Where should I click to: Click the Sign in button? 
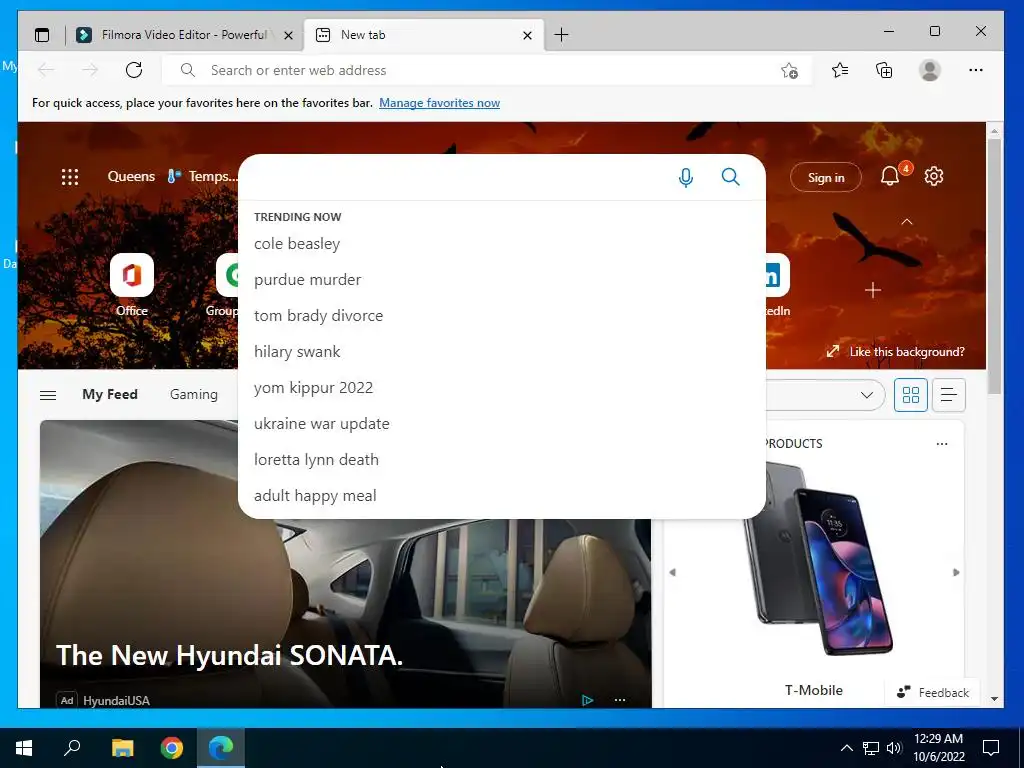tap(825, 177)
